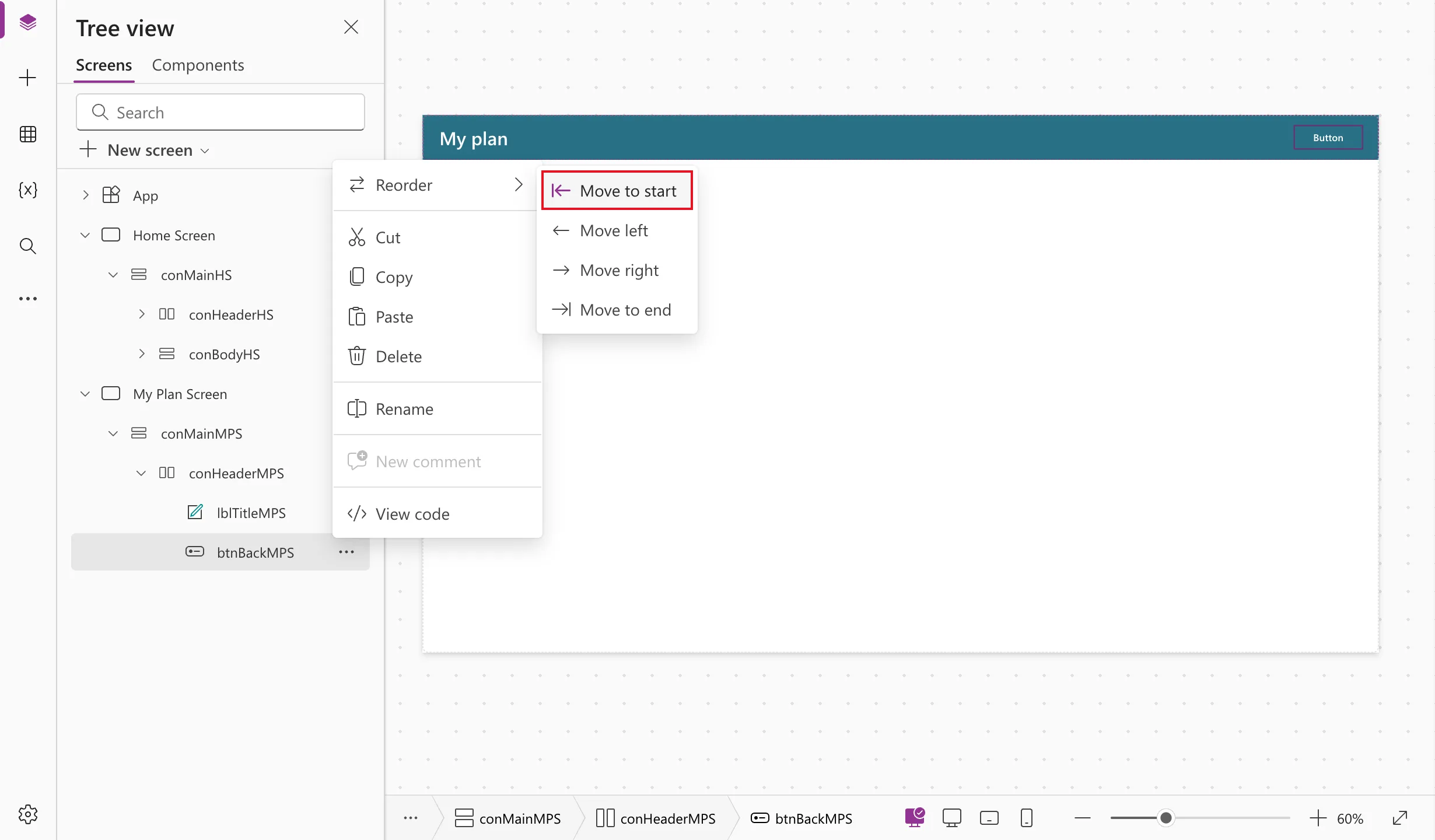The width and height of the screenshot is (1435, 840).
Task: Expand the App tree node
Action: coord(86,195)
